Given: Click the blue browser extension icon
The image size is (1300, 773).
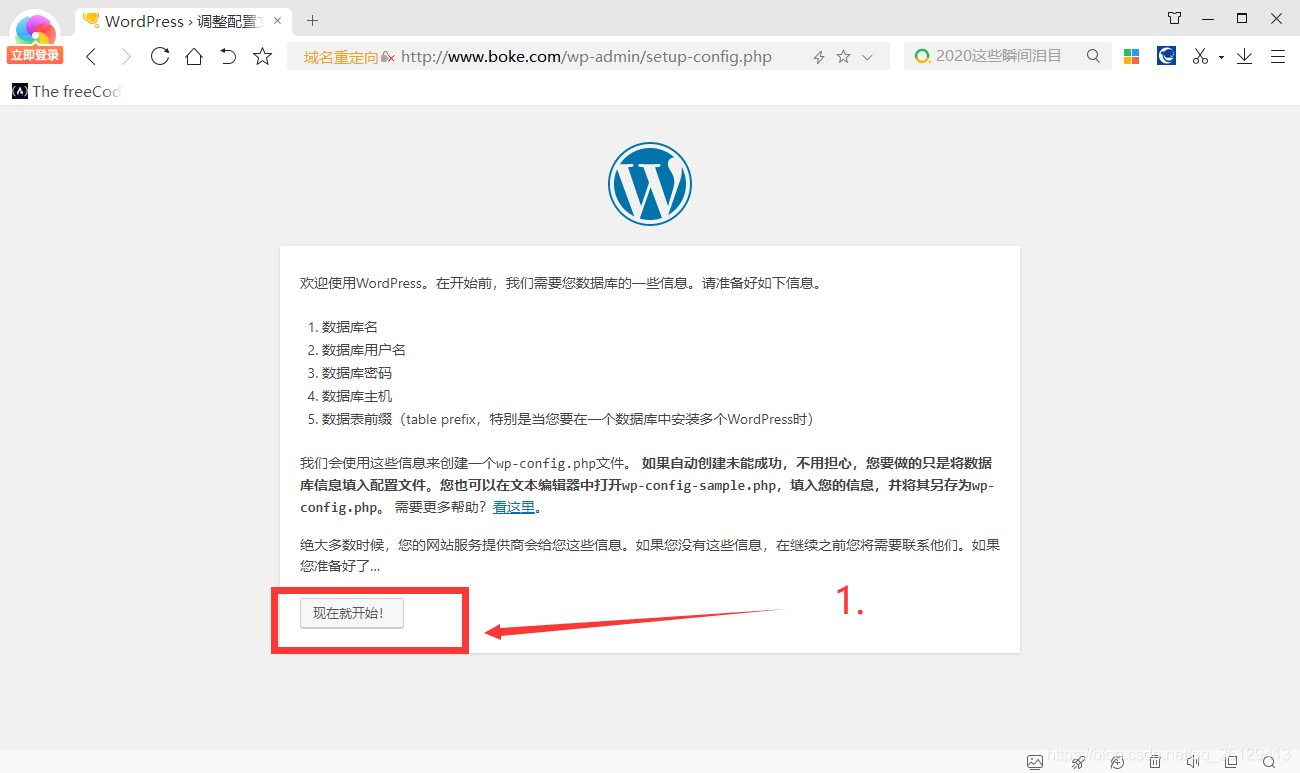Looking at the screenshot, I should coord(1166,56).
